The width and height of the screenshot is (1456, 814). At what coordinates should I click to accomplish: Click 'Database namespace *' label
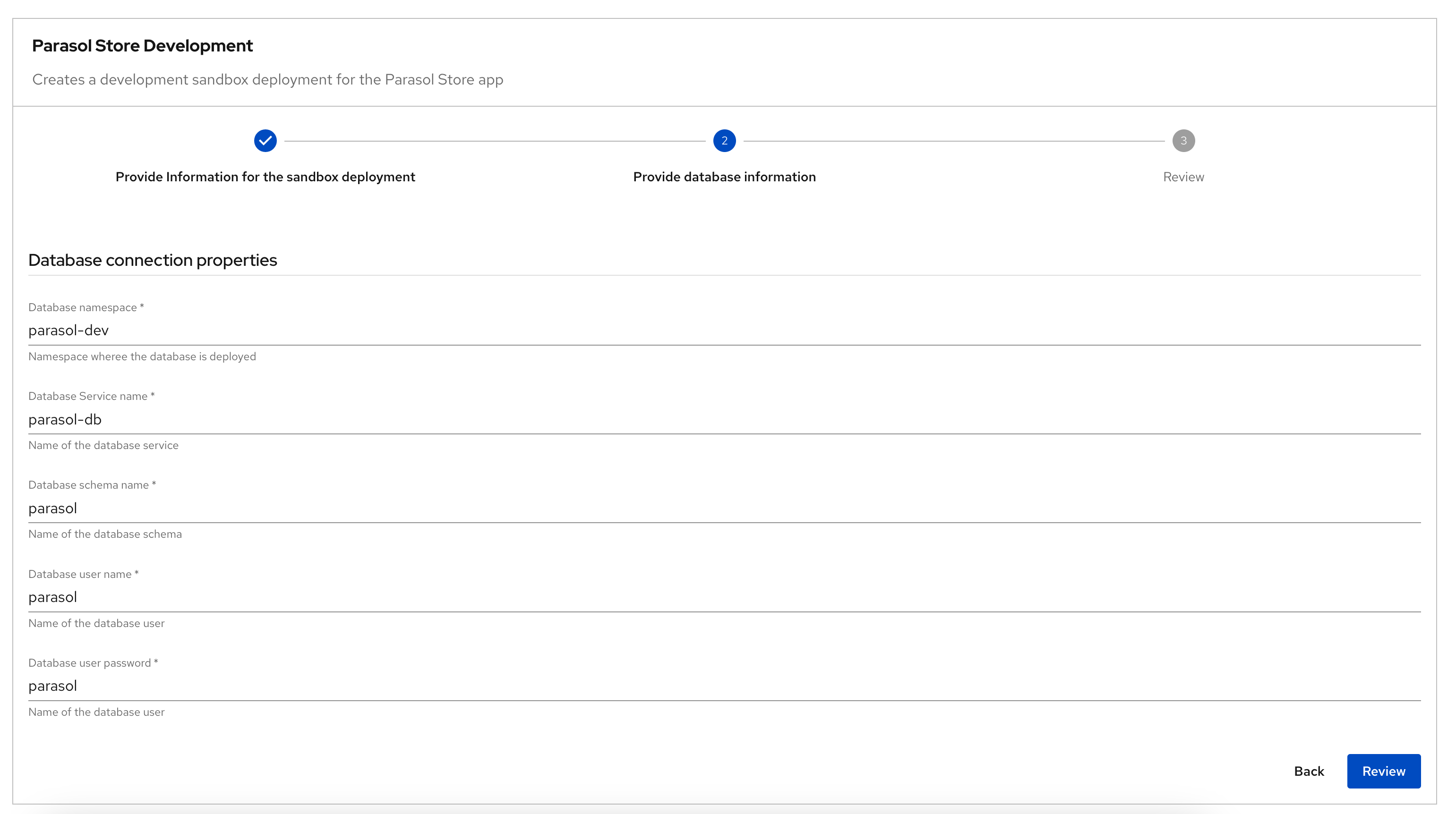tap(86, 307)
